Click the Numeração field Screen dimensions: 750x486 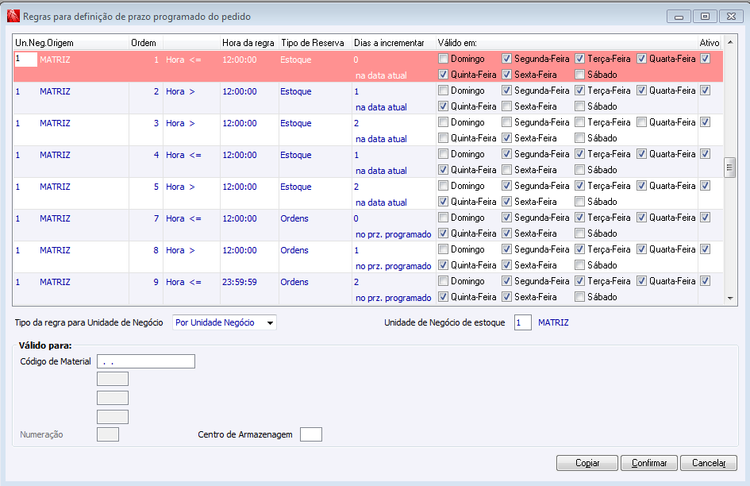pyautogui.click(x=108, y=434)
